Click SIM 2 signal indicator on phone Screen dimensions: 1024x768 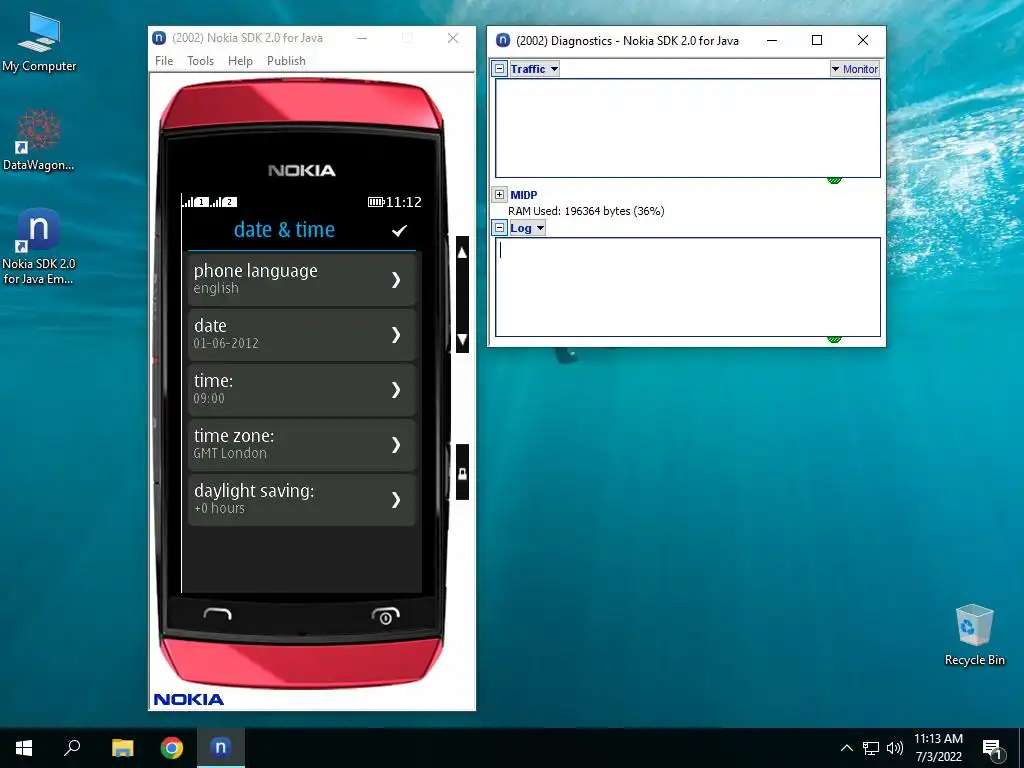224,202
